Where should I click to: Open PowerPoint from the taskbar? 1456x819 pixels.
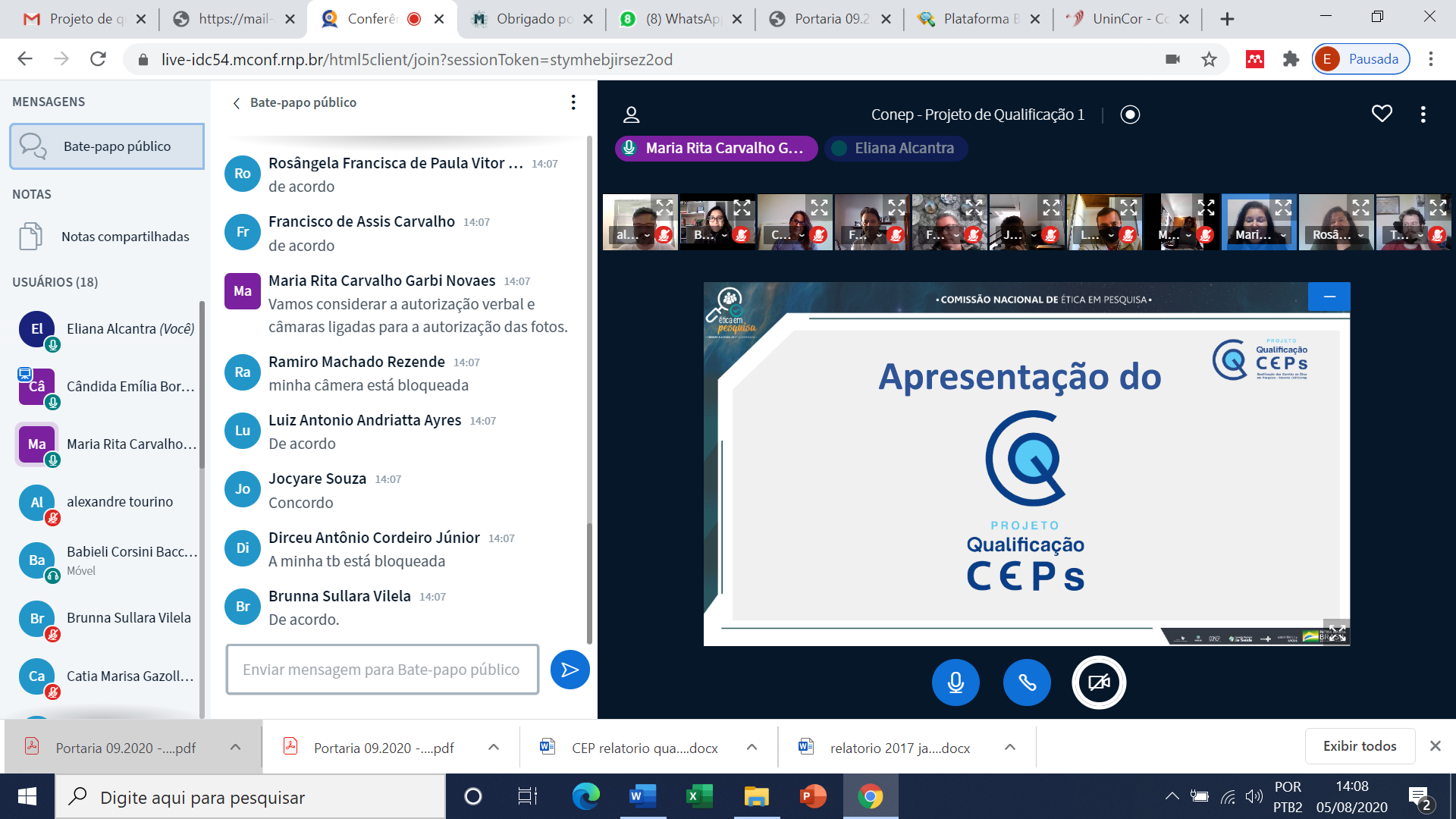[x=813, y=796]
